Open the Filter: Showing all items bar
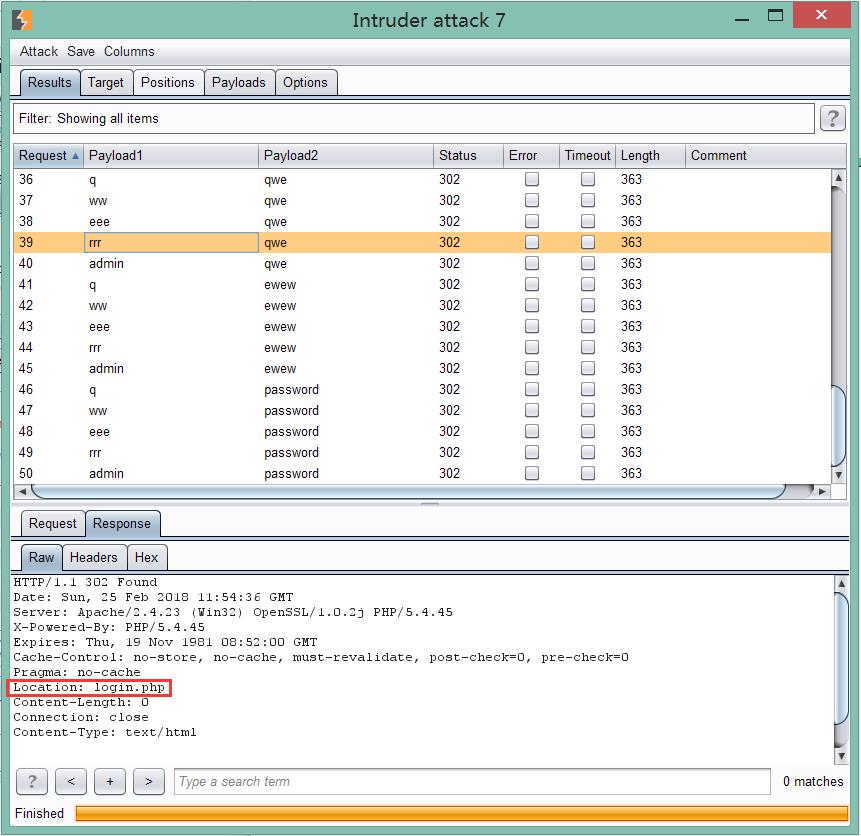The height and width of the screenshot is (836, 861). point(414,119)
